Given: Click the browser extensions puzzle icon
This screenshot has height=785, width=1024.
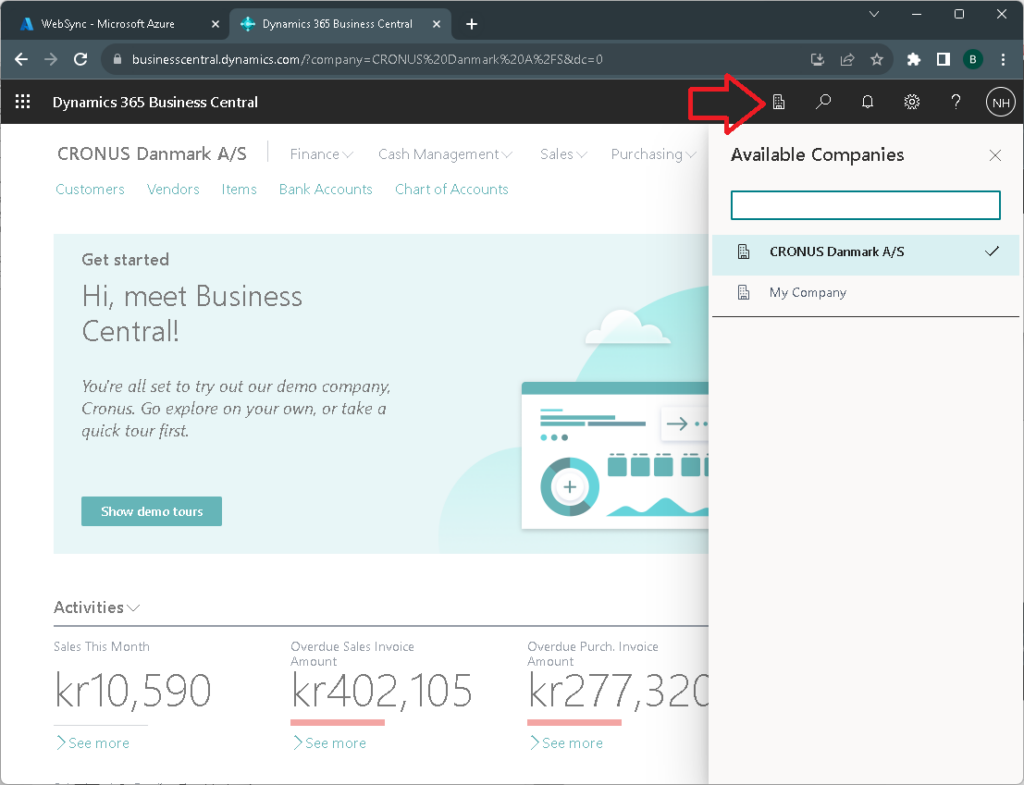Looking at the screenshot, I should click(x=913, y=59).
